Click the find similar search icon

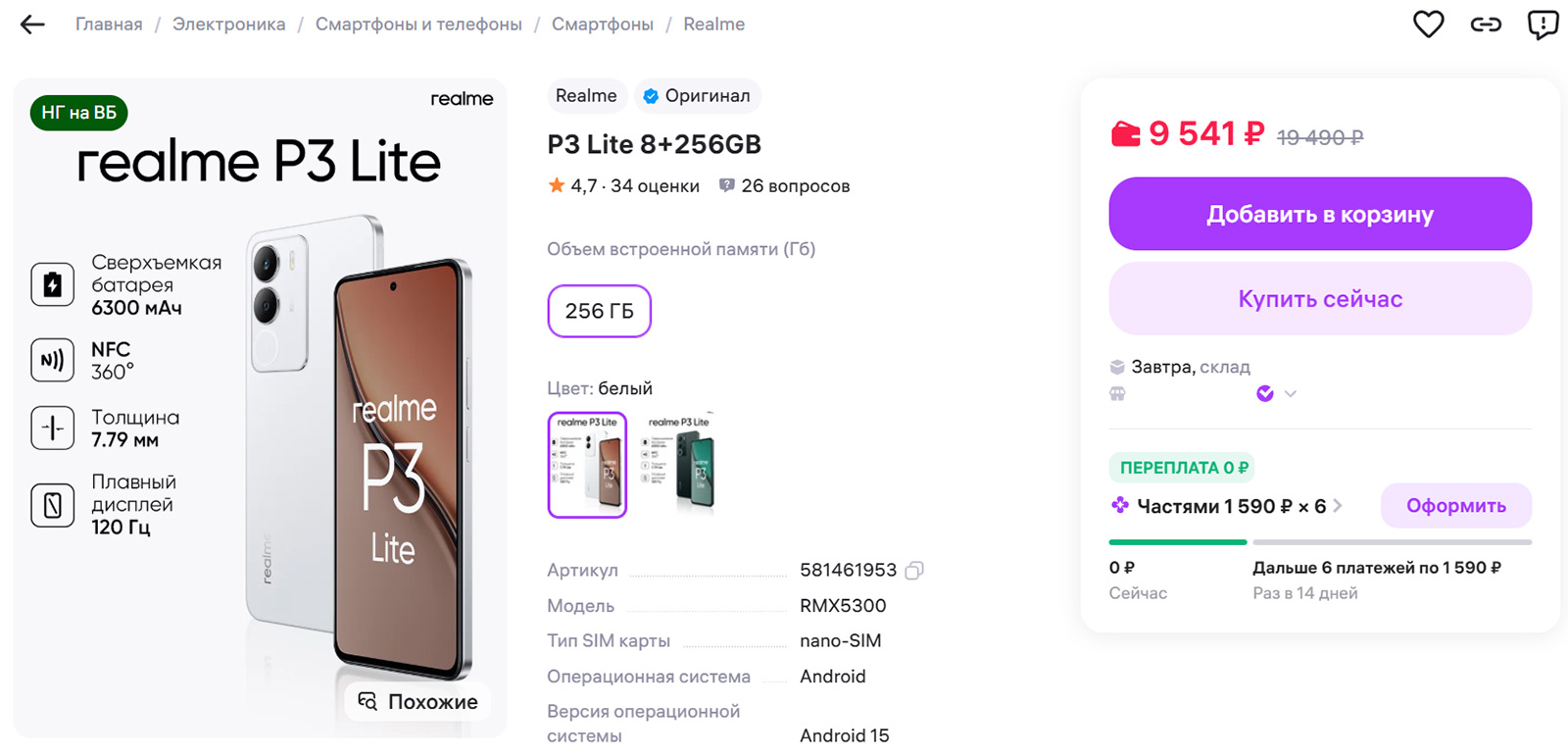367,701
